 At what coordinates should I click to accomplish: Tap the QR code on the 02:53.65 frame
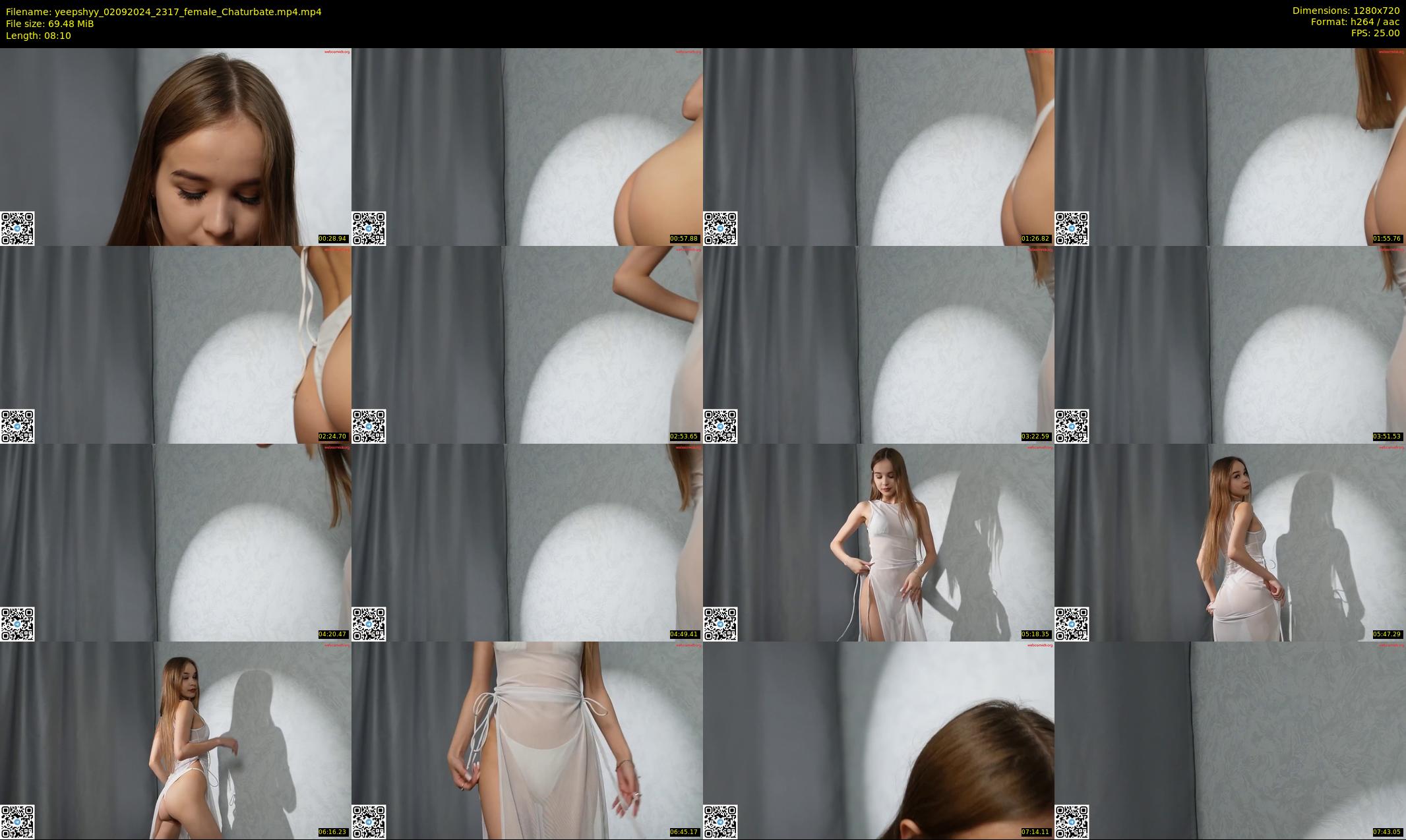click(369, 426)
